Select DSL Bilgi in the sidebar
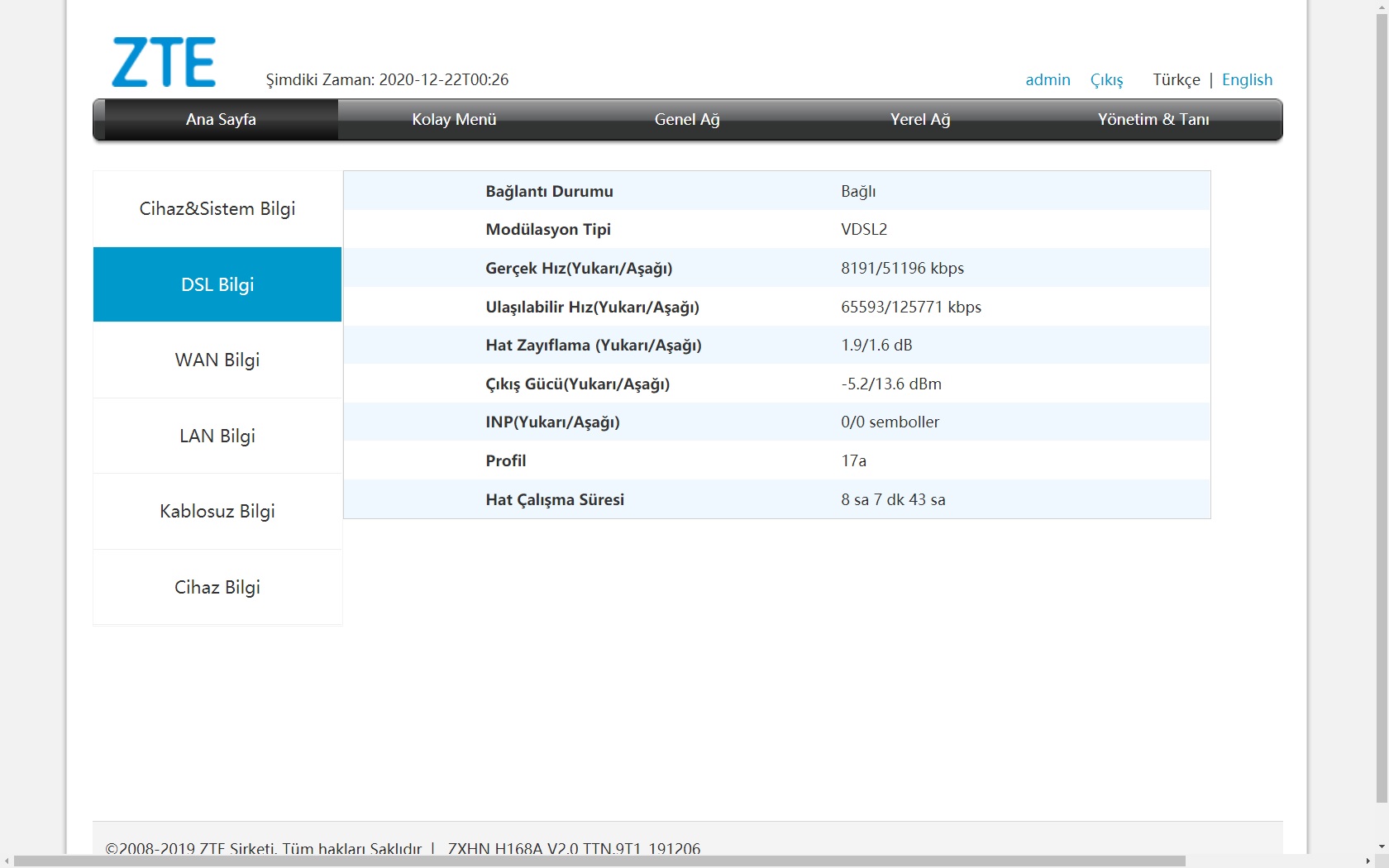 [x=217, y=284]
